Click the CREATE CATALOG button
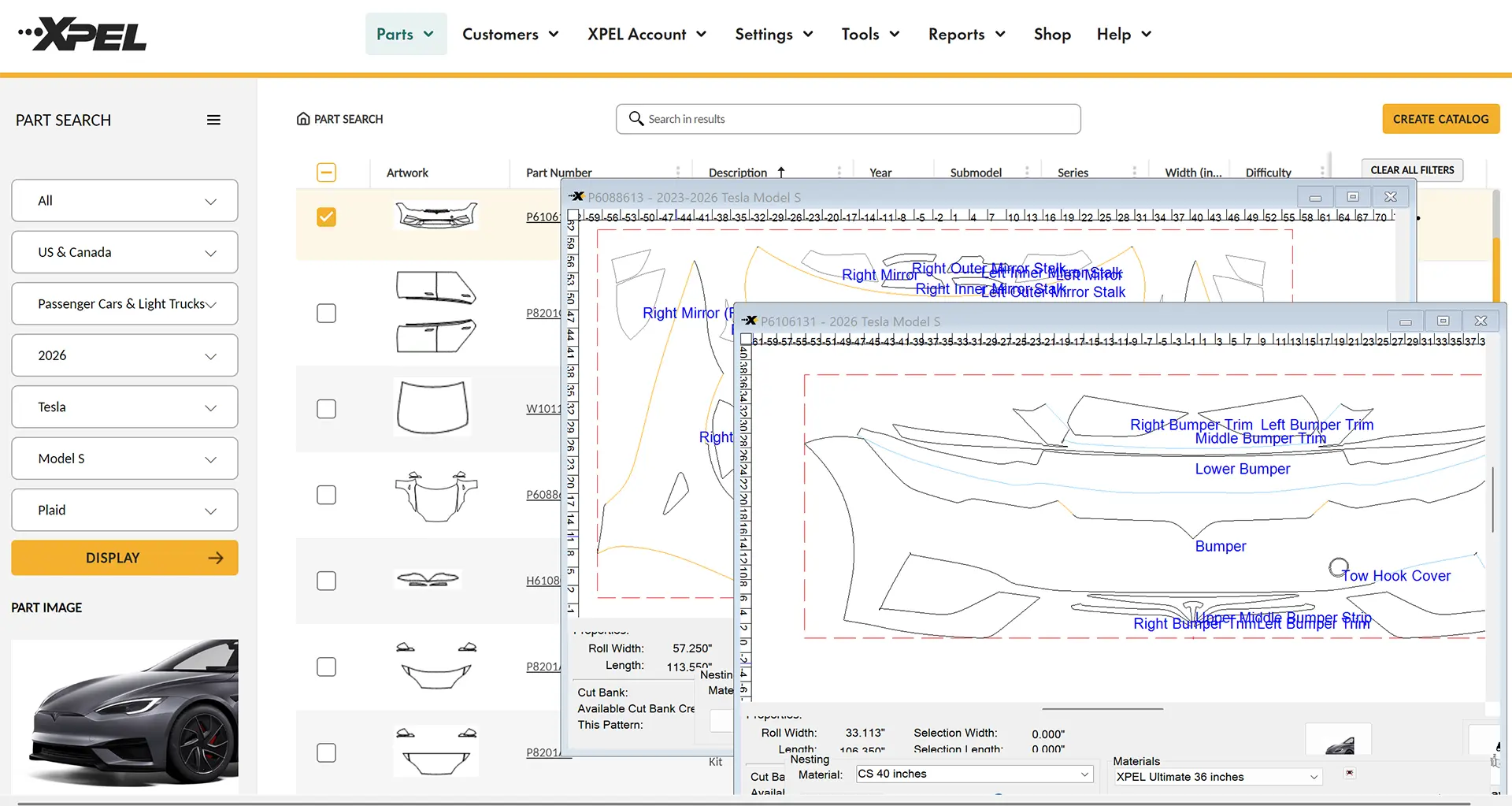 (x=1441, y=118)
